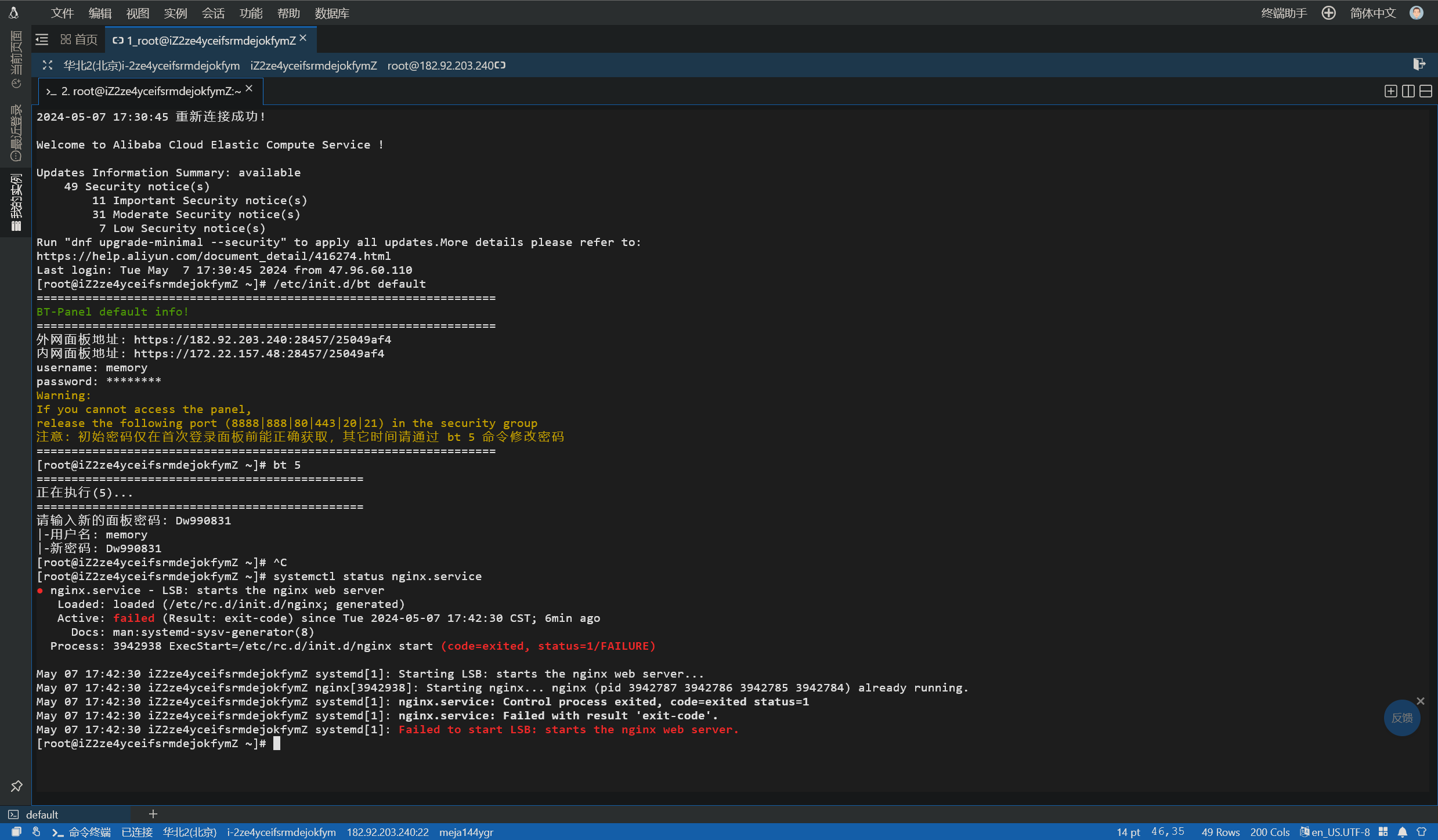Image resolution: width=1438 pixels, height=840 pixels.
Task: Add new session with plus beside default
Action: tap(153, 814)
